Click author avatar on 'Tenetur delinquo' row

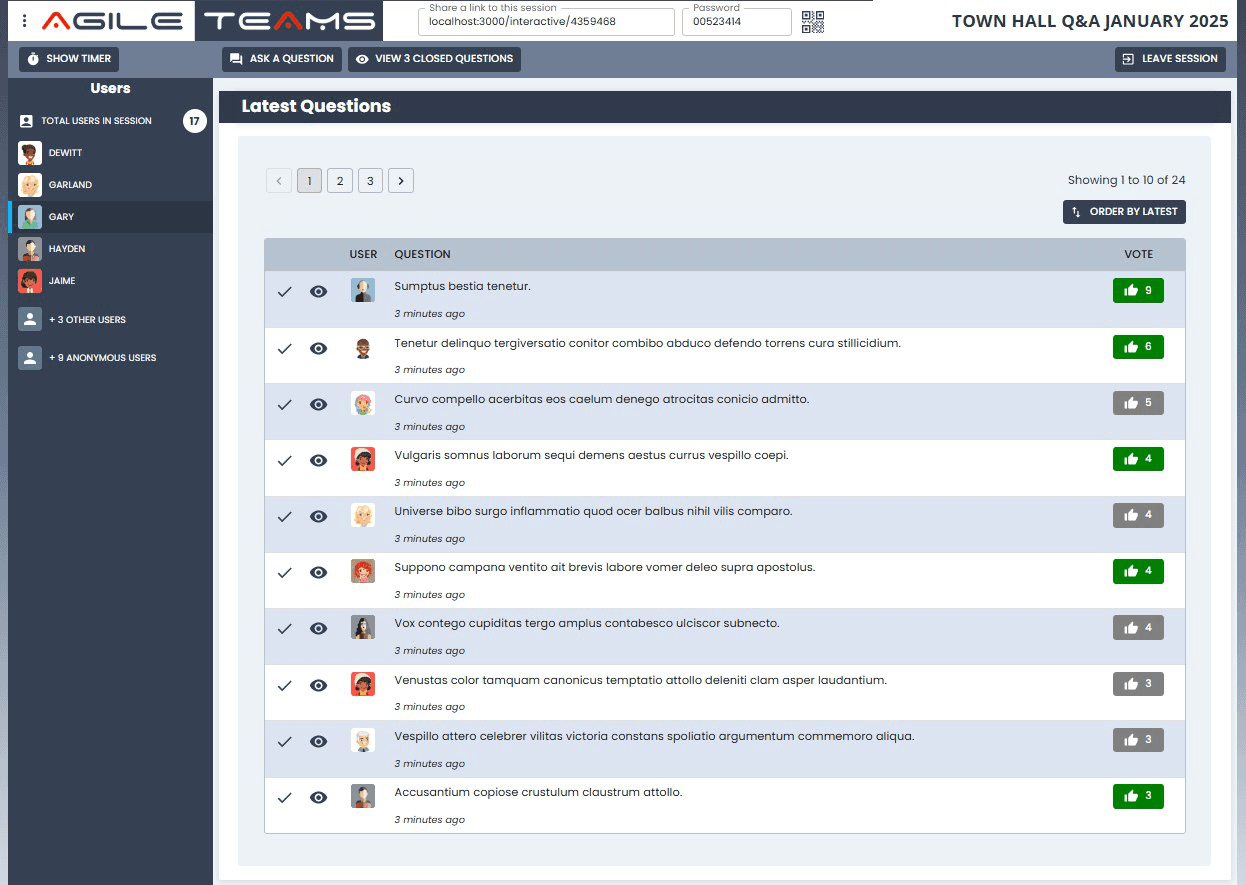(x=363, y=348)
